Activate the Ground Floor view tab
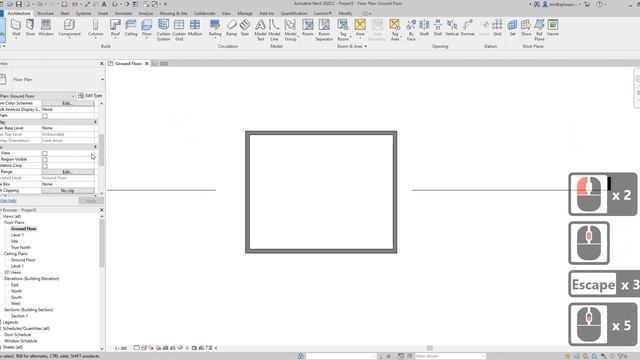Image resolution: width=640 pixels, height=360 pixels. click(128, 64)
